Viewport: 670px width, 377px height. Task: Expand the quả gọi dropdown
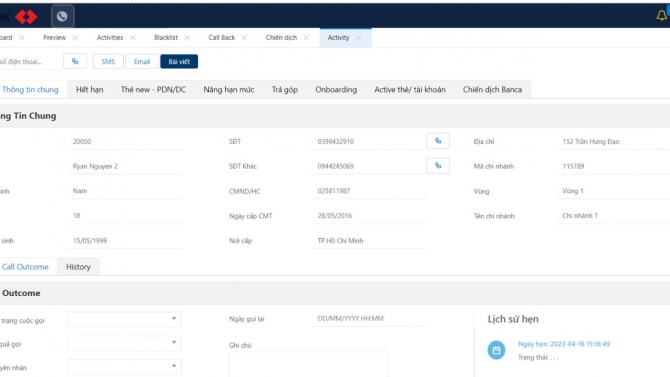(124, 343)
